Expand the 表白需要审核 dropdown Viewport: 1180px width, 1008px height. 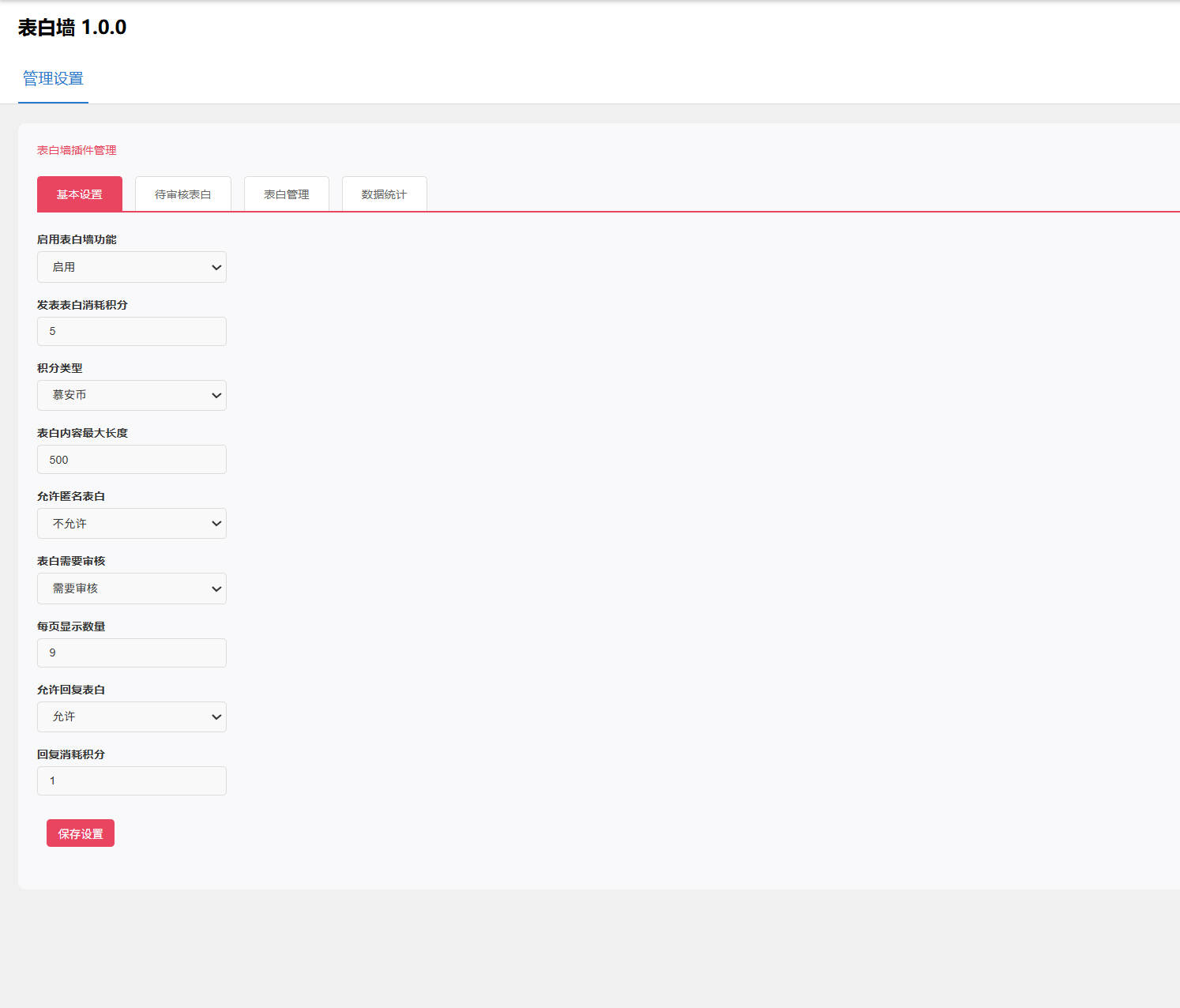[132, 589]
